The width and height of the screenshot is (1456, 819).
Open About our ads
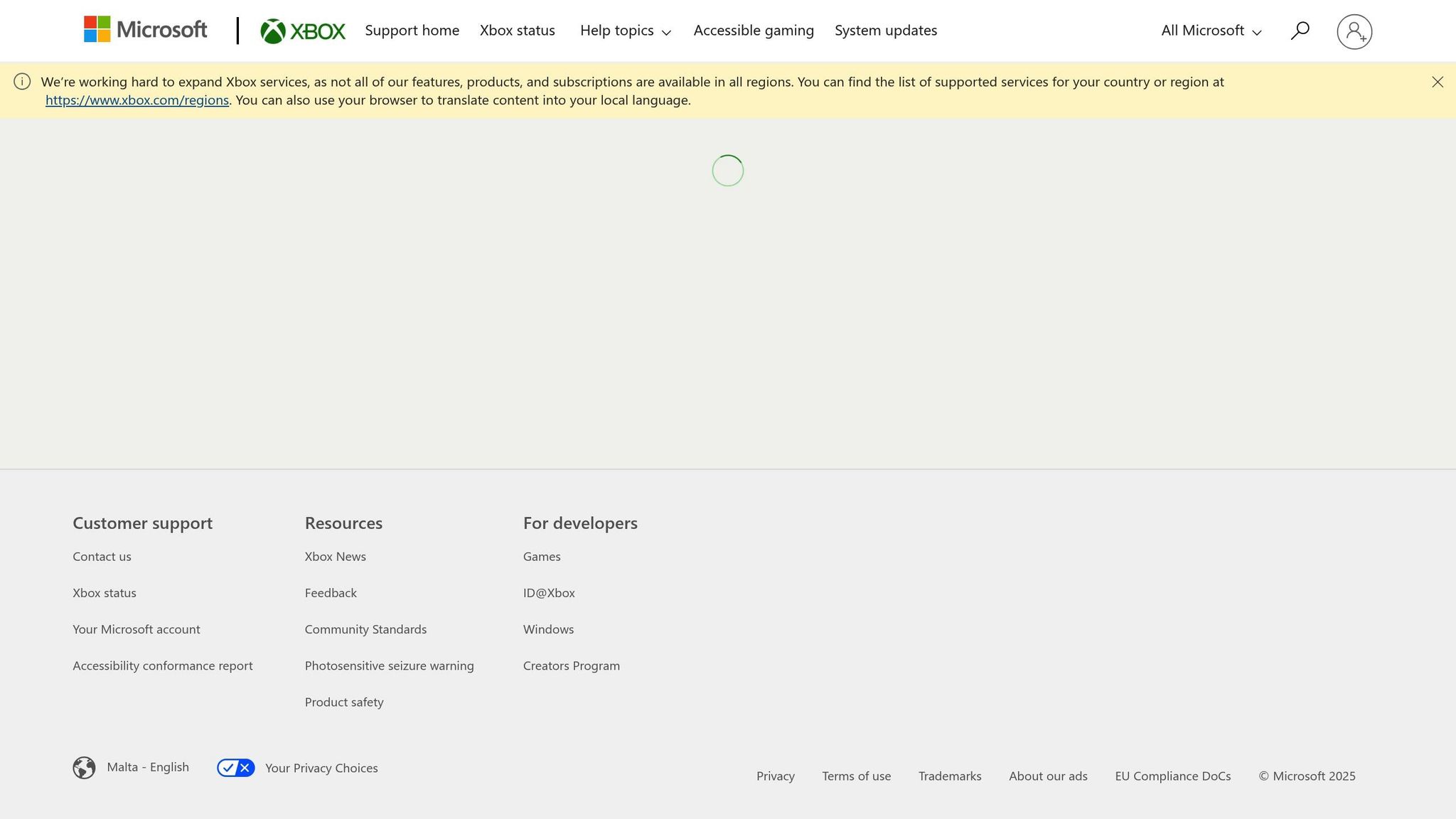click(x=1048, y=776)
